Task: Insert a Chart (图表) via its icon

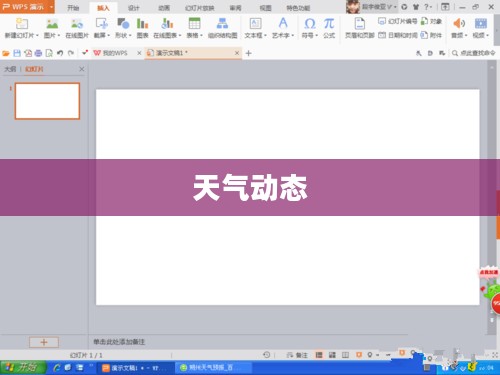Action: (x=142, y=23)
